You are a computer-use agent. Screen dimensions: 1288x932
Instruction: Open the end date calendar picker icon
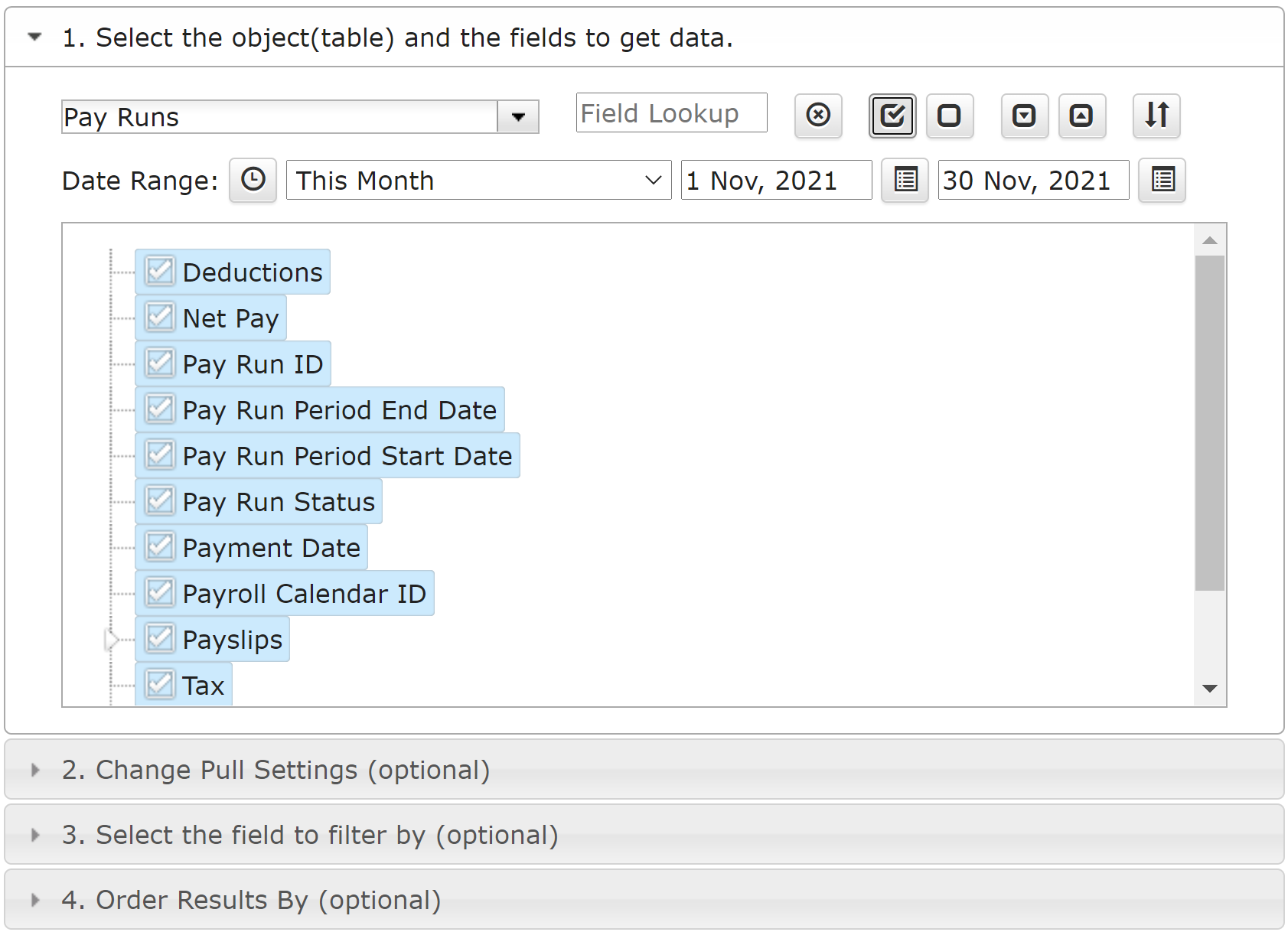[1162, 180]
